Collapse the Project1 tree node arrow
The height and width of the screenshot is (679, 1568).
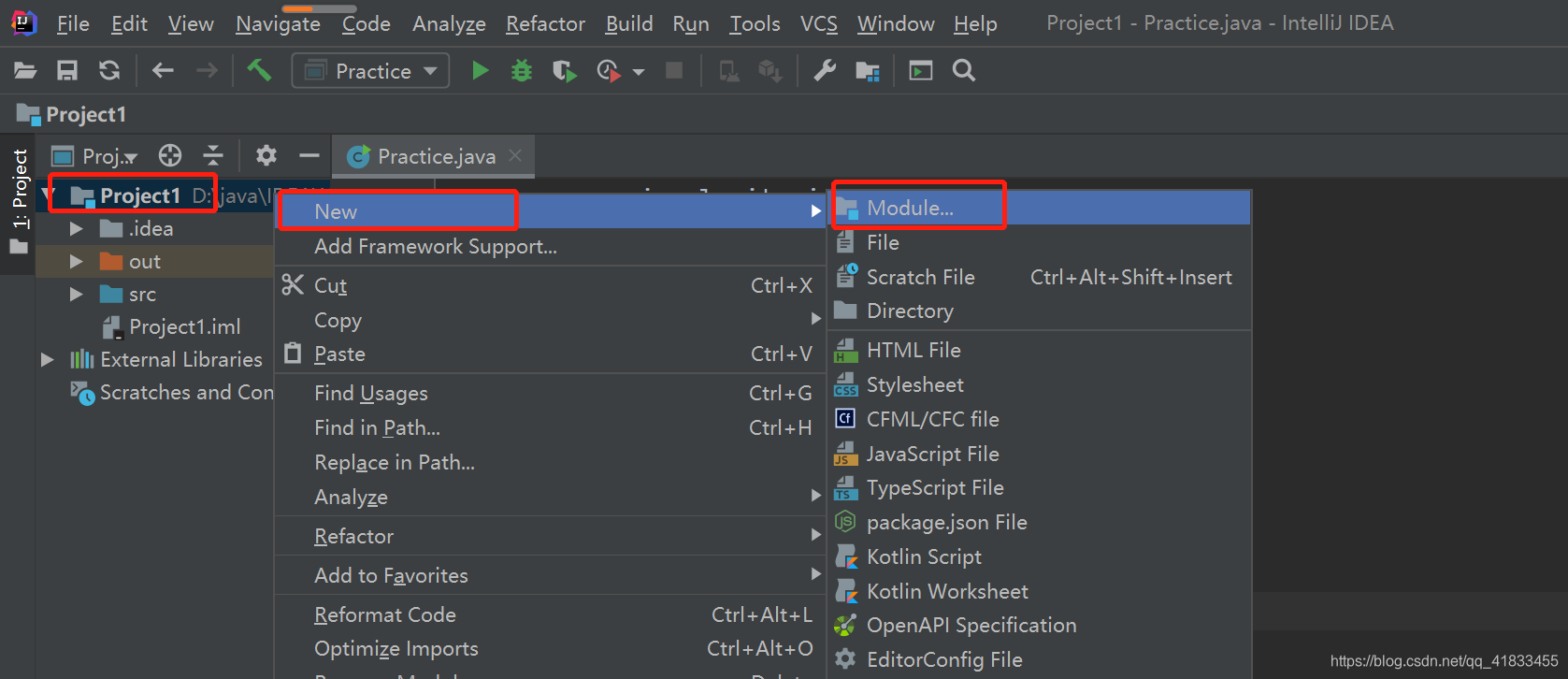pos(50,195)
